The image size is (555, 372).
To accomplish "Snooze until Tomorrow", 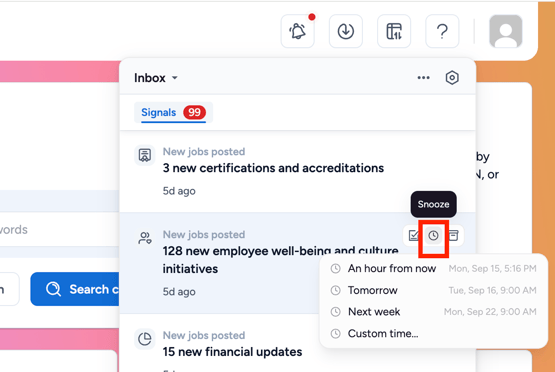I will tap(433, 291).
